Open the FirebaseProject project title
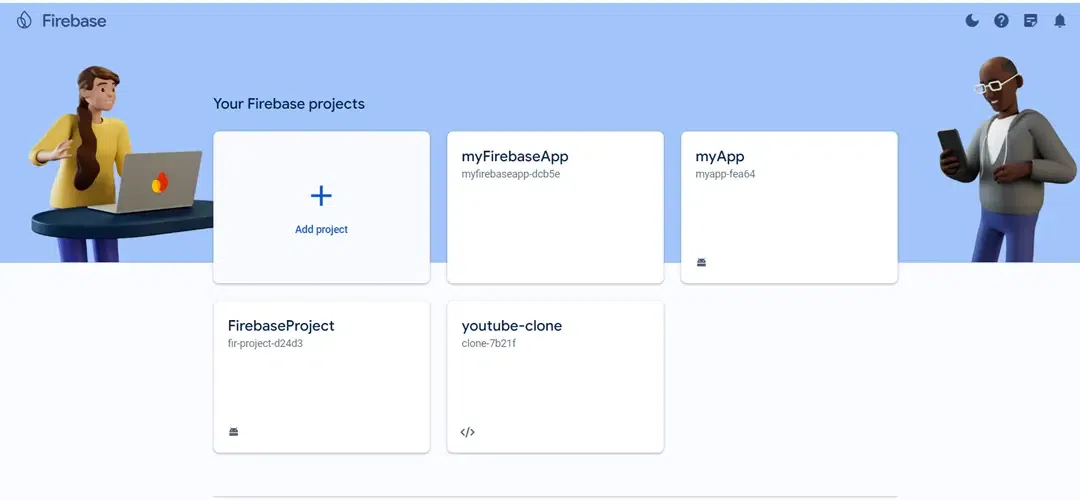This screenshot has width=1080, height=500. (x=281, y=326)
